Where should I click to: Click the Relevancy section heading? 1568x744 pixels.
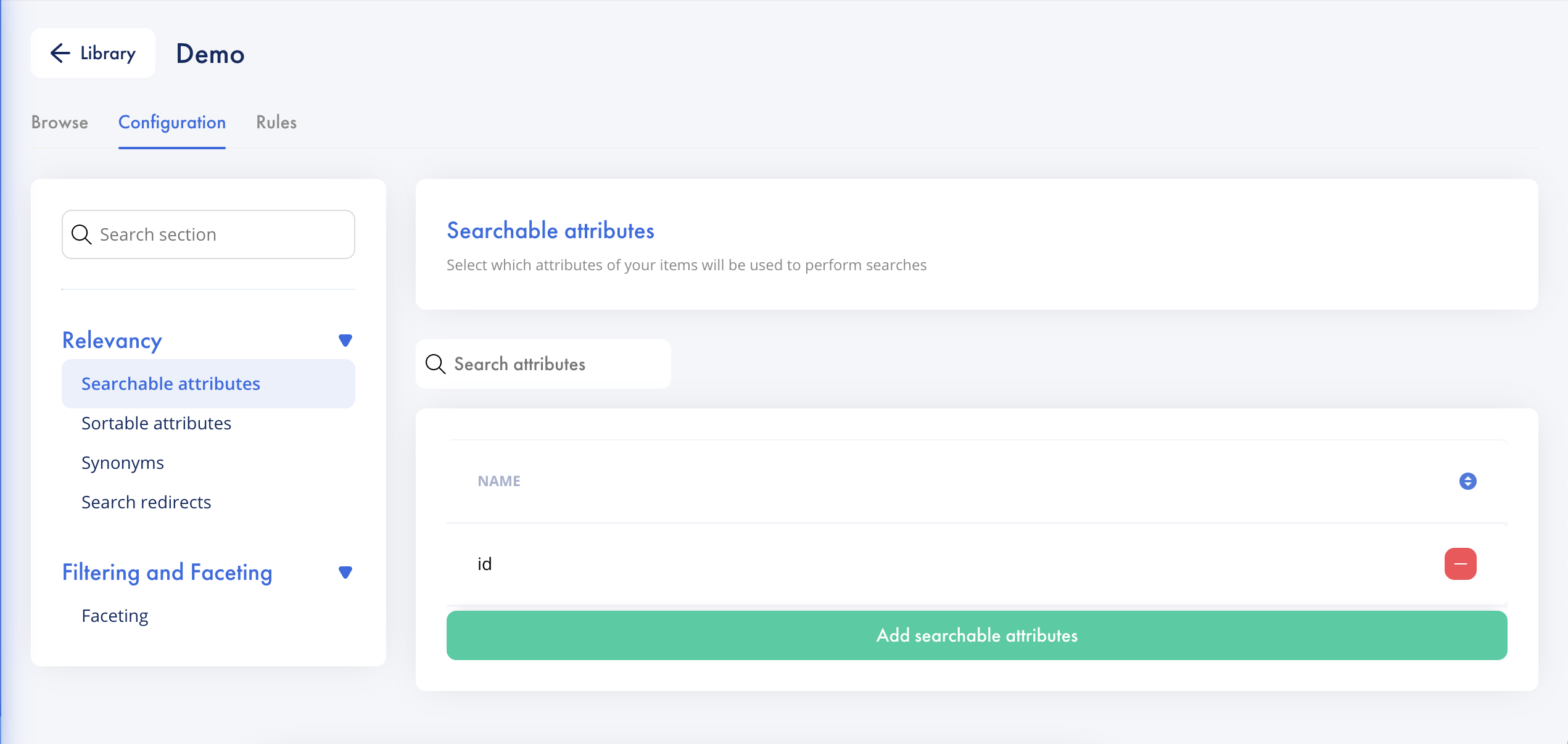tap(112, 341)
